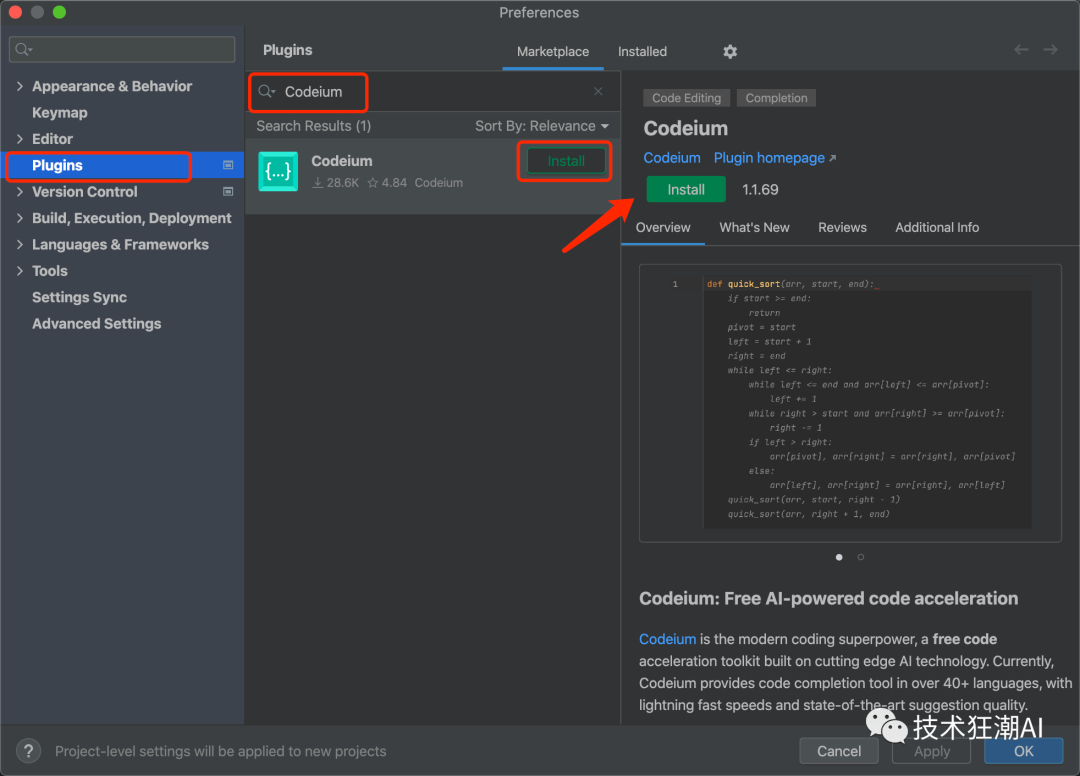The height and width of the screenshot is (776, 1080).
Task: Expand the Languages & Frameworks section
Action: 20,245
